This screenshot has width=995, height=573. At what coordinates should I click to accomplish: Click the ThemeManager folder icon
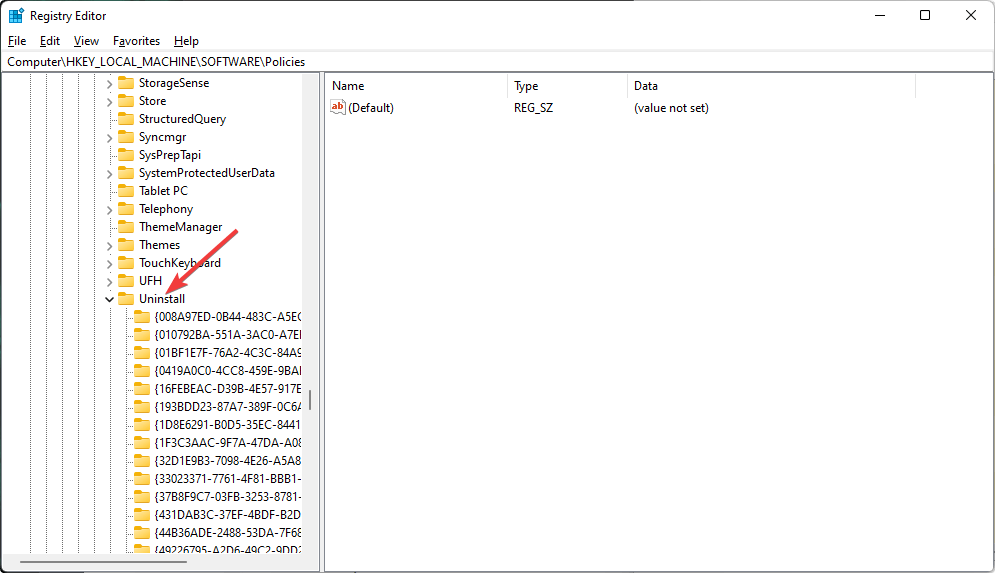click(x=126, y=227)
